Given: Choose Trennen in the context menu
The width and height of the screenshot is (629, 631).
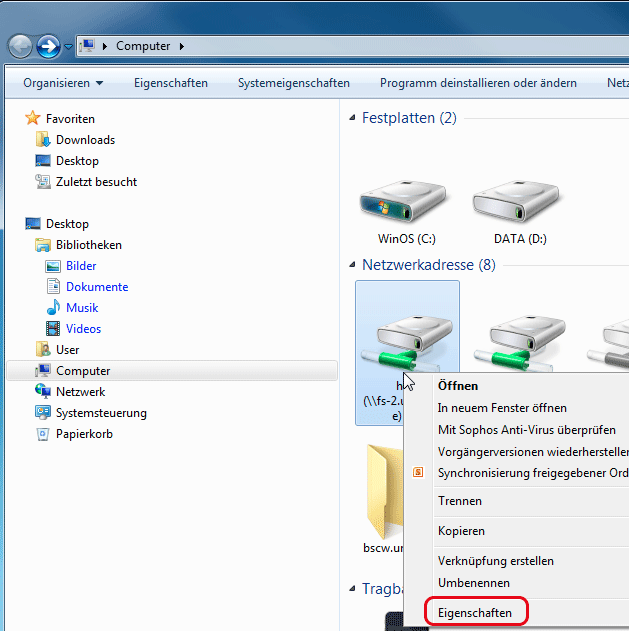Looking at the screenshot, I should click(460, 501).
